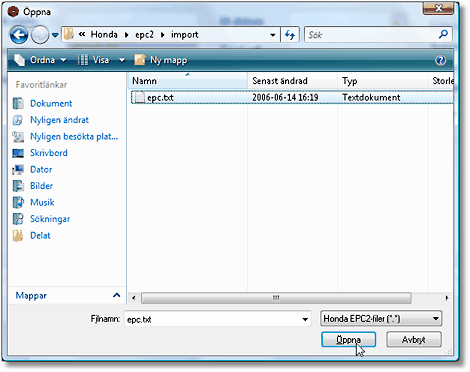The height and width of the screenshot is (372, 470).
Task: Click the Nyligen besökta platser icon
Action: (18, 137)
